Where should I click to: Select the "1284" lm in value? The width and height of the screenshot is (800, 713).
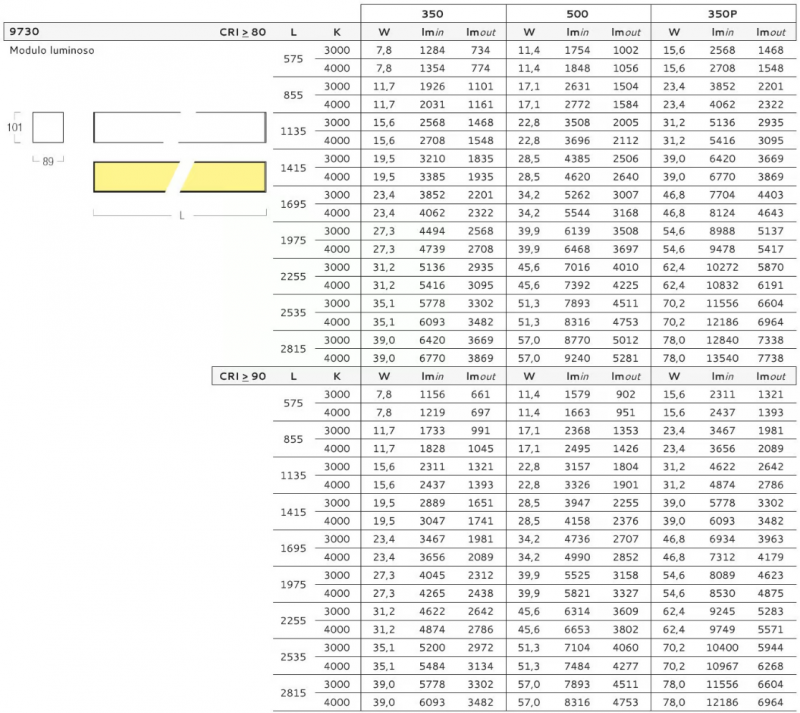(432, 51)
